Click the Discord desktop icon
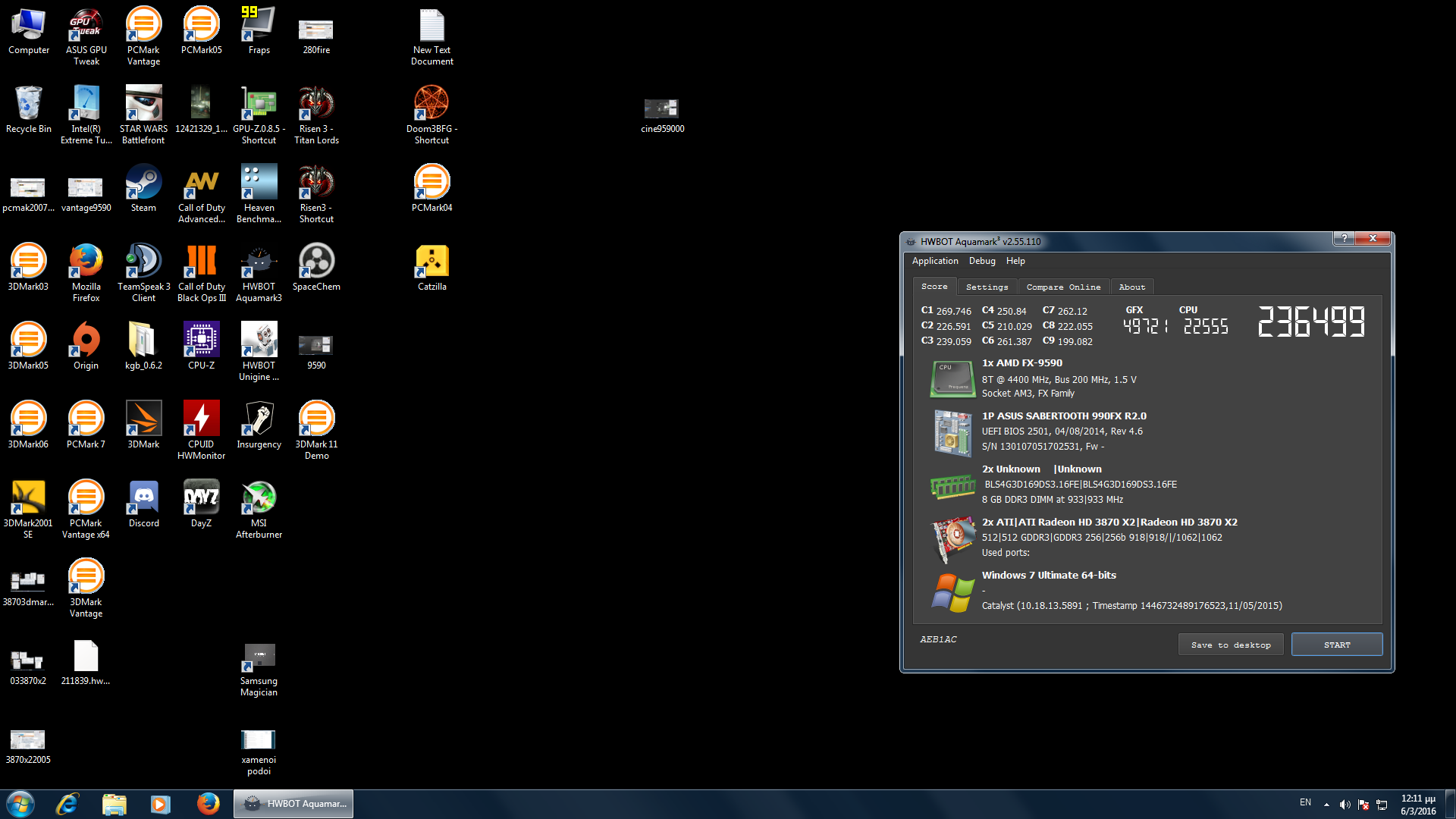The width and height of the screenshot is (1456, 819). coord(143,504)
